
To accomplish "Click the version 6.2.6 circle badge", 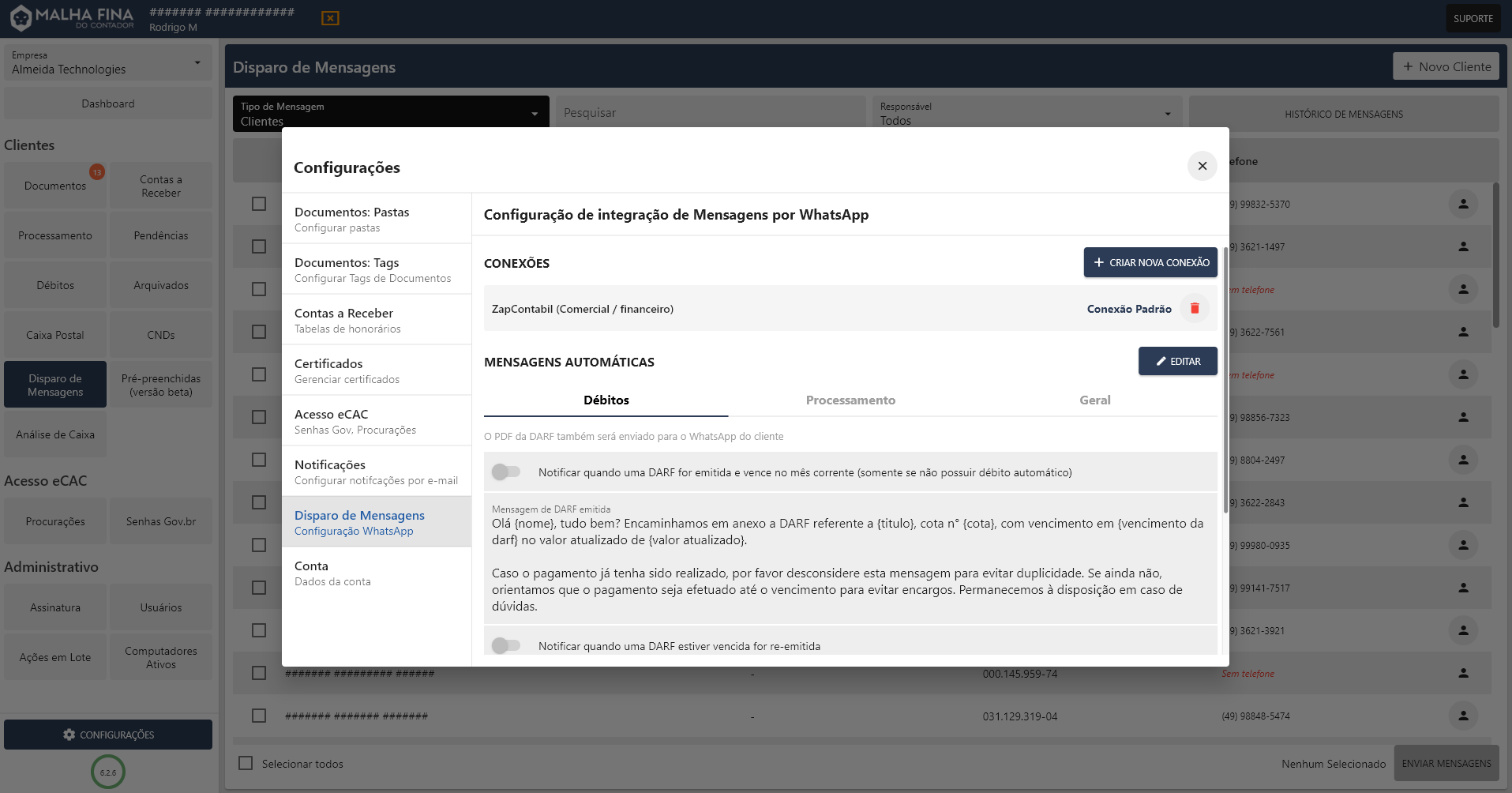I will tap(108, 772).
